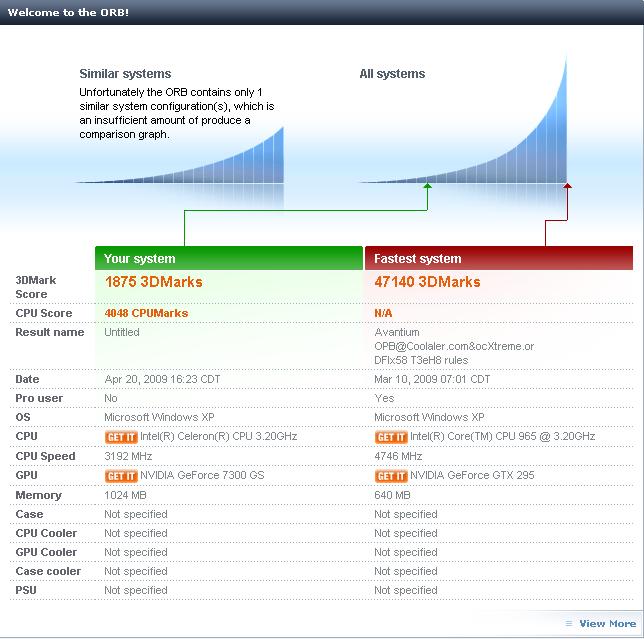This screenshot has height=639, width=644.
Task: Click the Result name row label
Action: (x=50, y=332)
